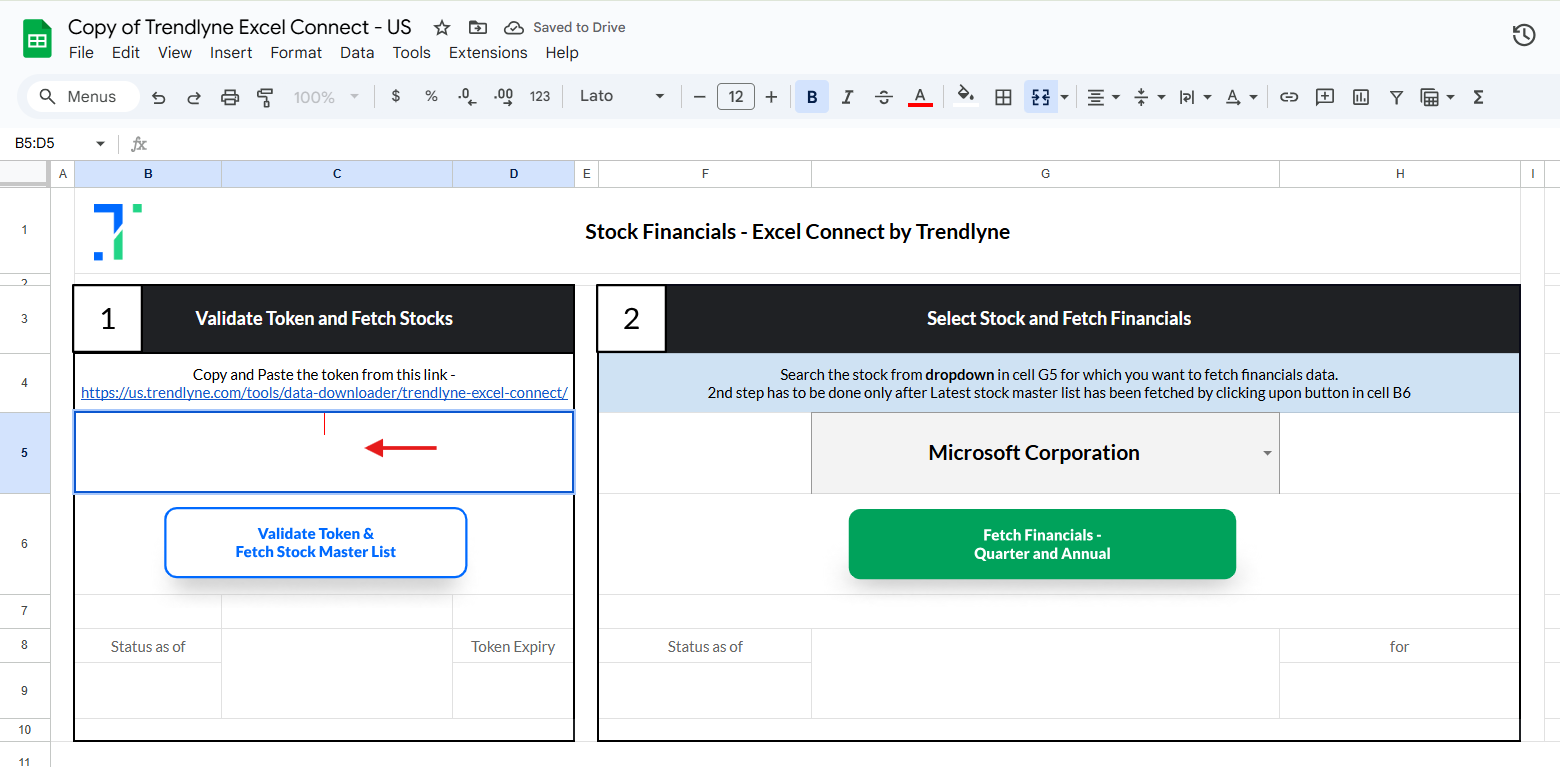Toggle italic formatting
Screen dimensions: 1560x767
[x=847, y=97]
